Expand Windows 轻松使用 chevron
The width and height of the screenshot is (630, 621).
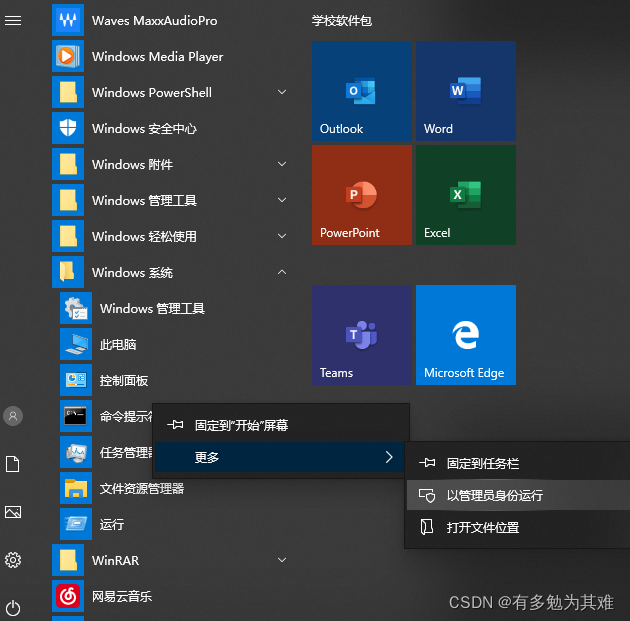[282, 236]
